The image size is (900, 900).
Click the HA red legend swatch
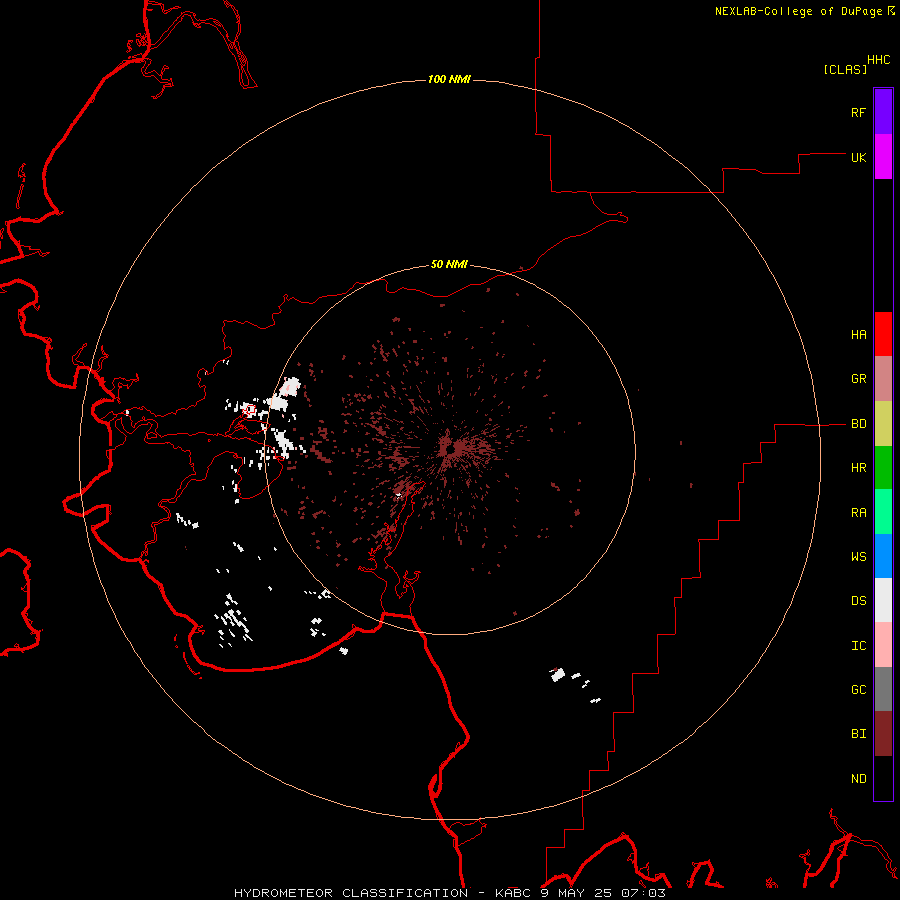[883, 334]
